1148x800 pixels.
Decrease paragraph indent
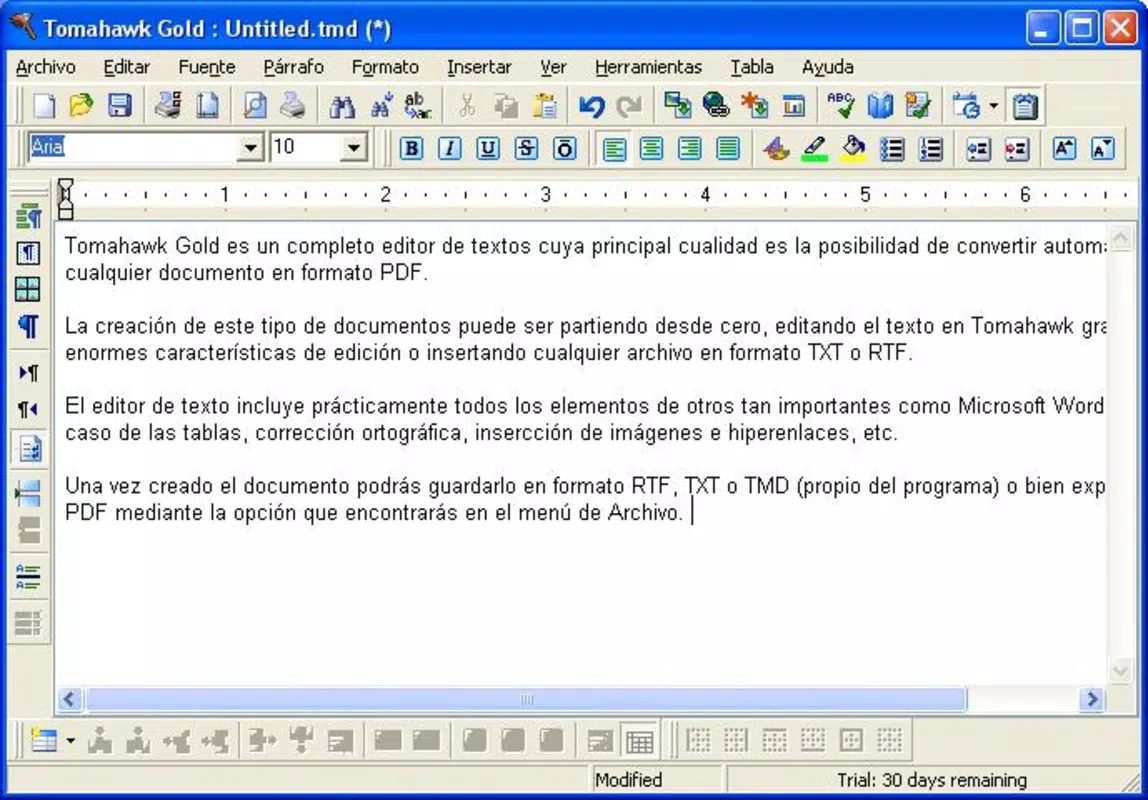(x=978, y=149)
